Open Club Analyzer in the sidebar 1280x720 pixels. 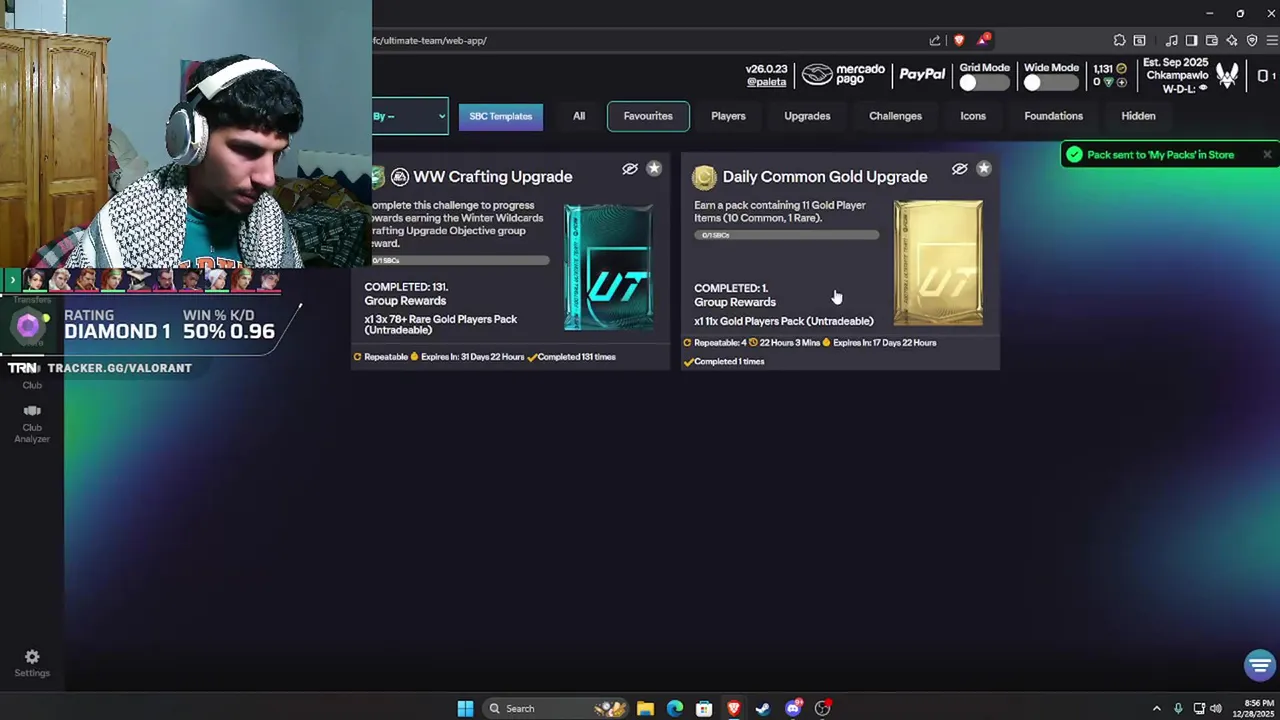[32, 424]
